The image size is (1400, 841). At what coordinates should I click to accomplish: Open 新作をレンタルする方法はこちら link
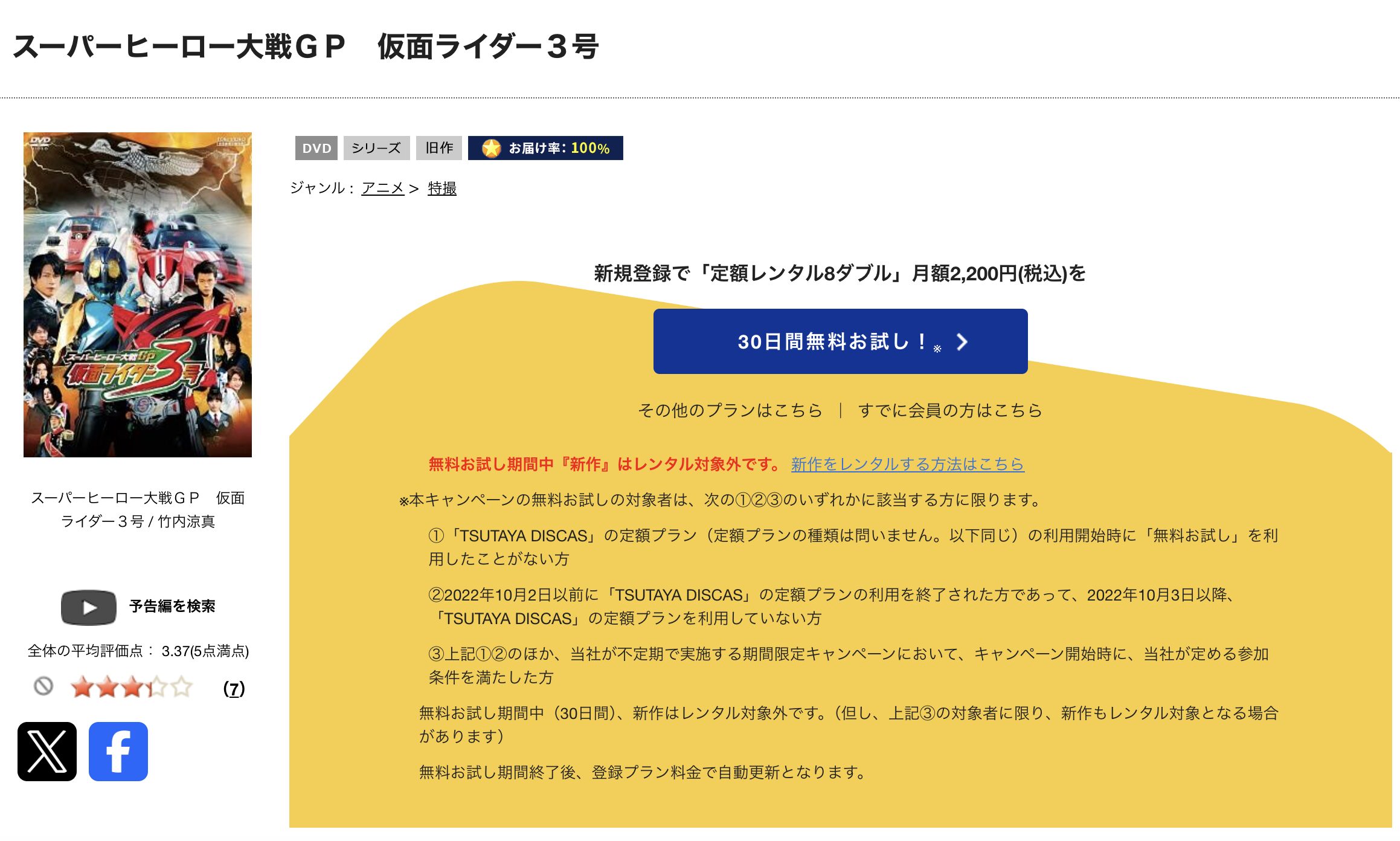click(908, 464)
